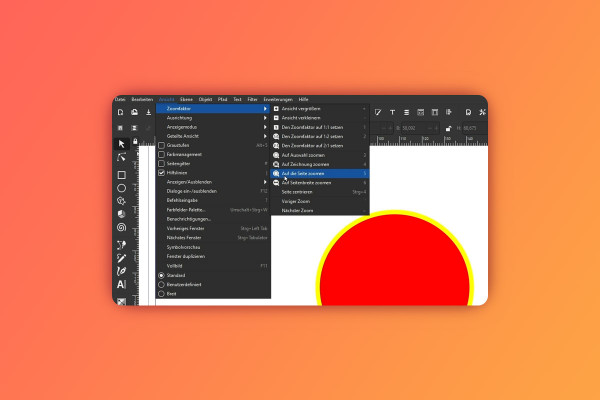
Task: Select the Selector arrow tool
Action: (122, 144)
